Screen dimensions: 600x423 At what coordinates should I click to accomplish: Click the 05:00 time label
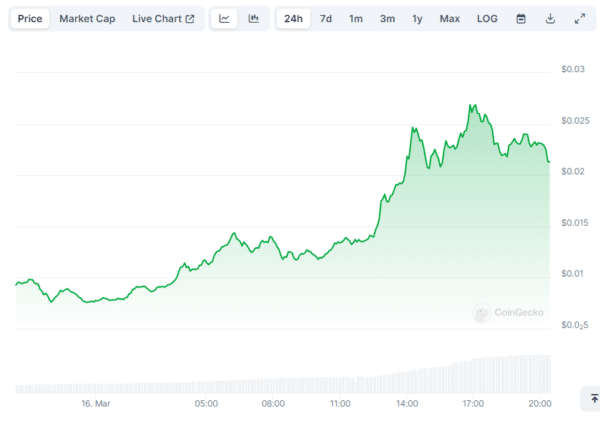coord(206,403)
